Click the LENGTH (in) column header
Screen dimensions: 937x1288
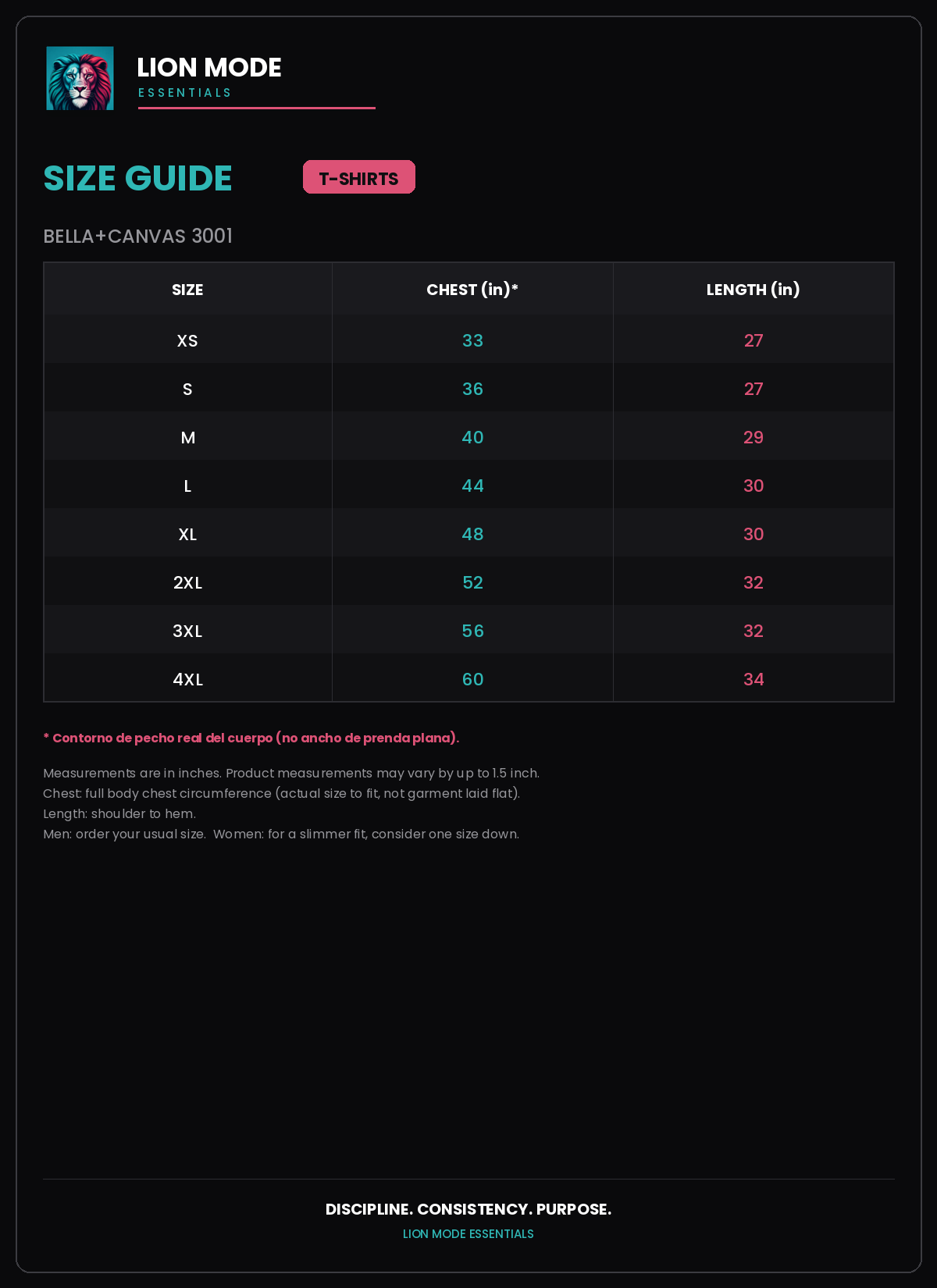point(754,290)
